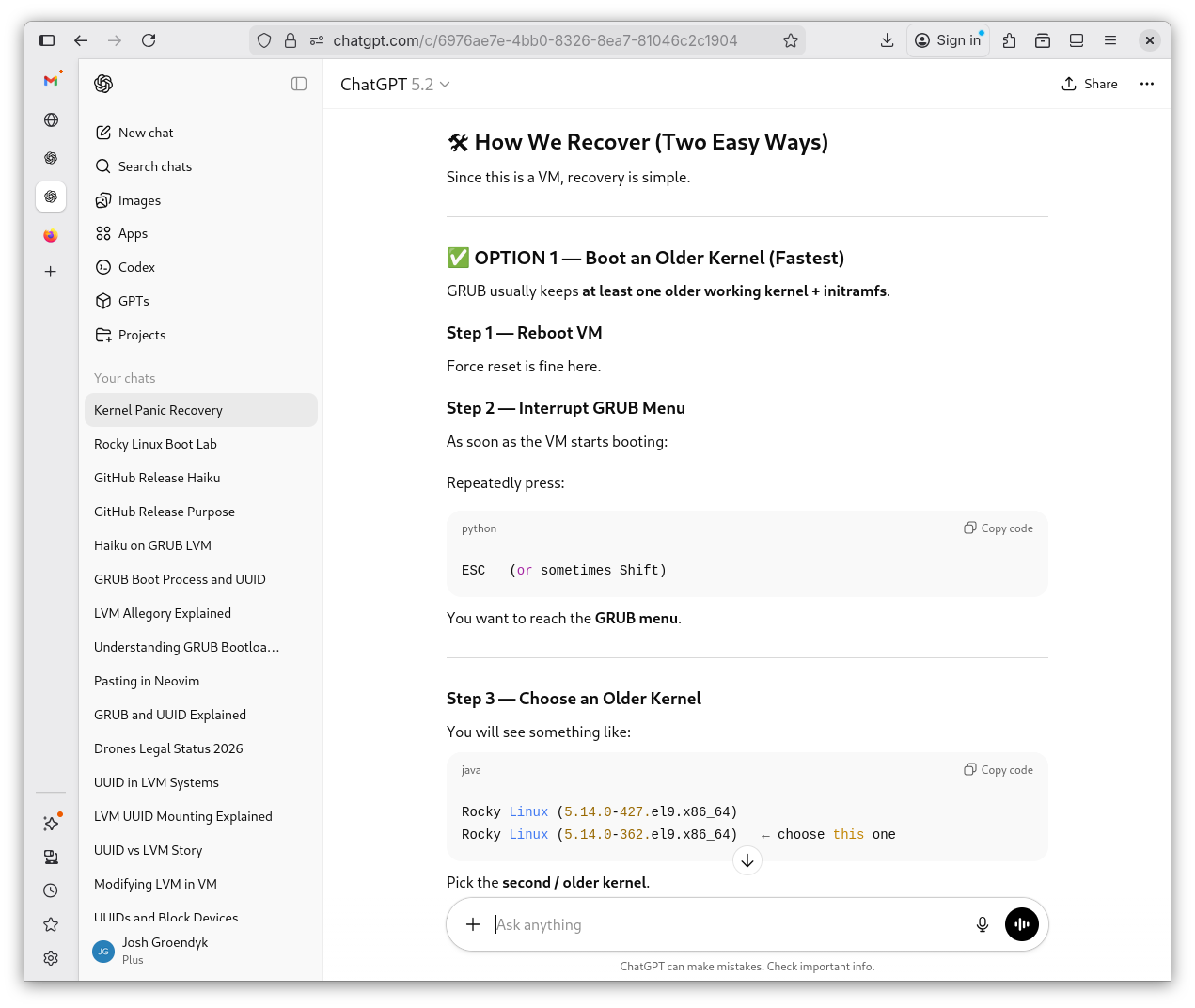Open conversation options three-dot menu

tap(1146, 84)
